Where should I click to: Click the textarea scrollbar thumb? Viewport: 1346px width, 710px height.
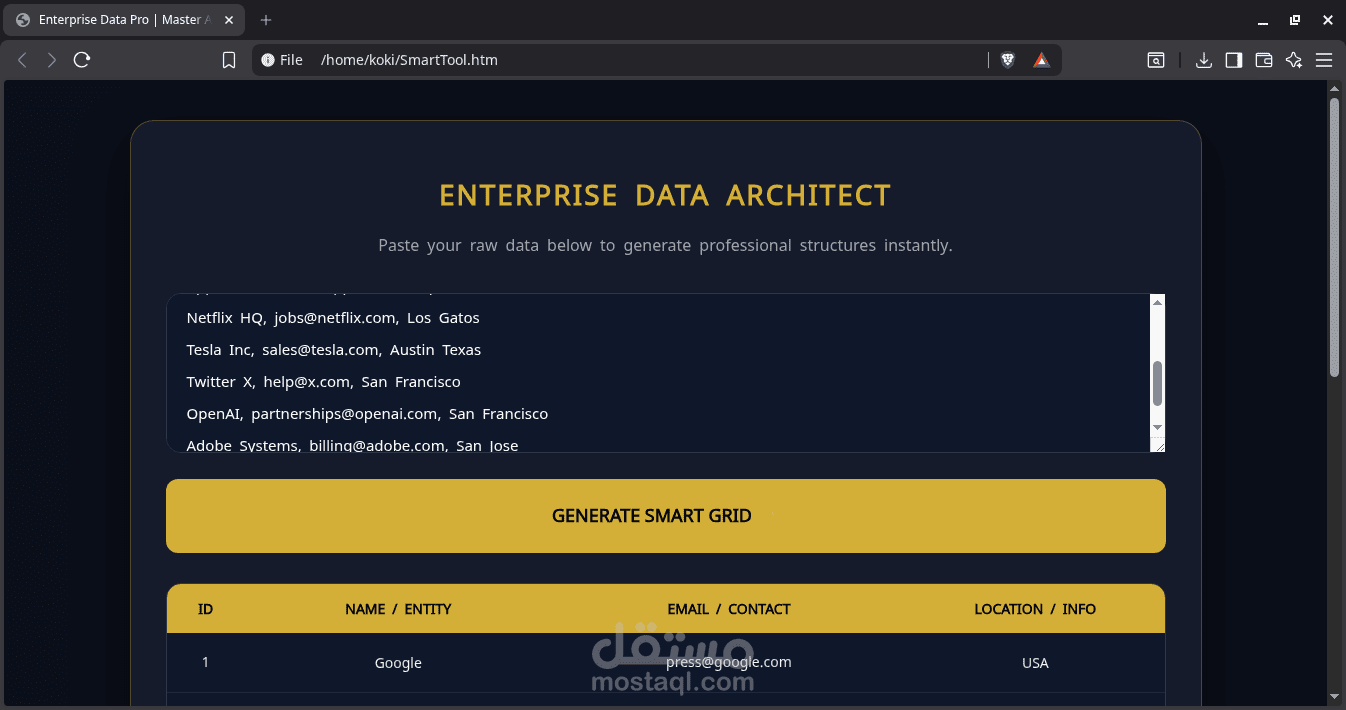coord(1158,384)
